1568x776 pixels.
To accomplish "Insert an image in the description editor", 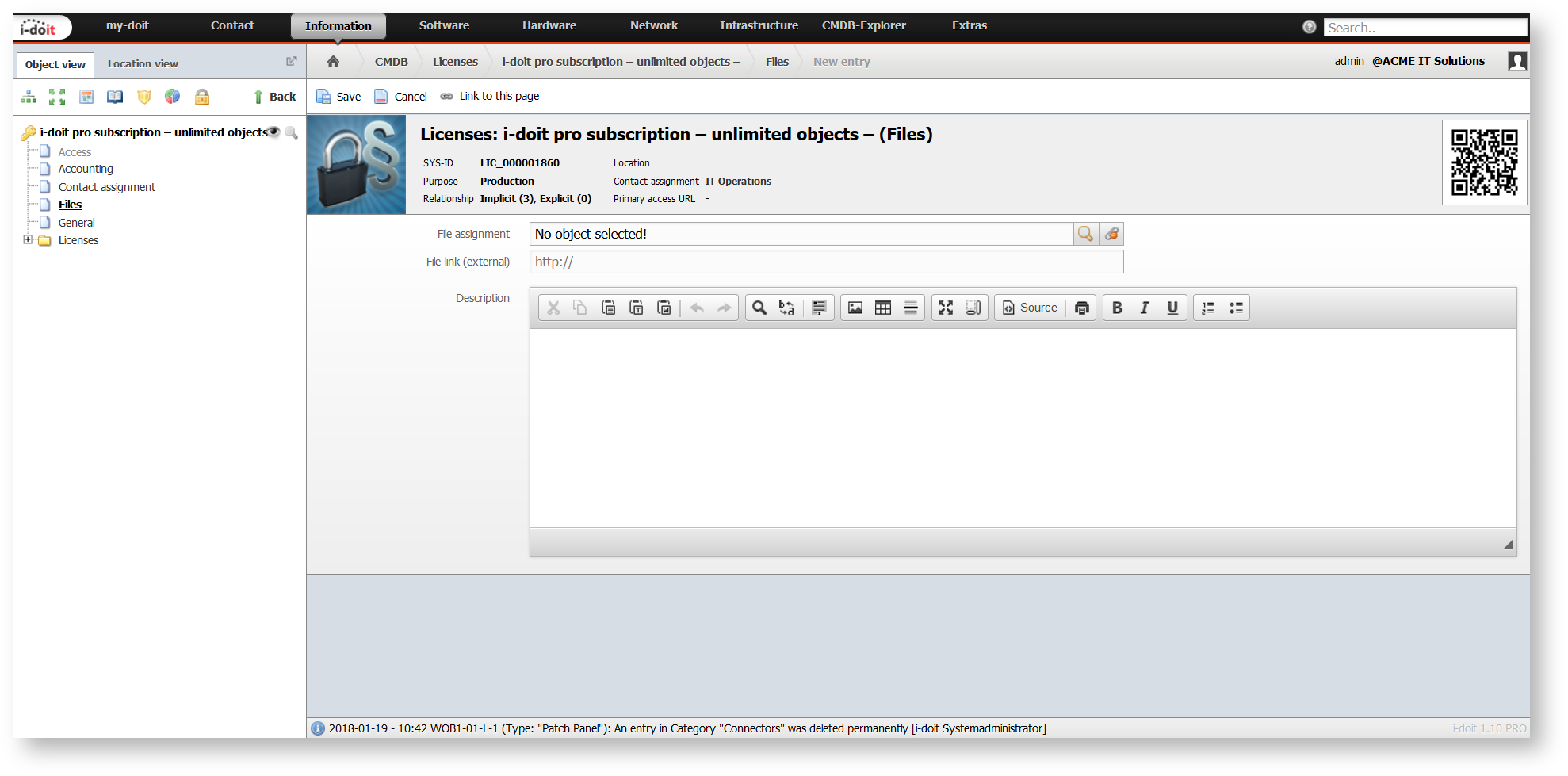I will pyautogui.click(x=855, y=308).
